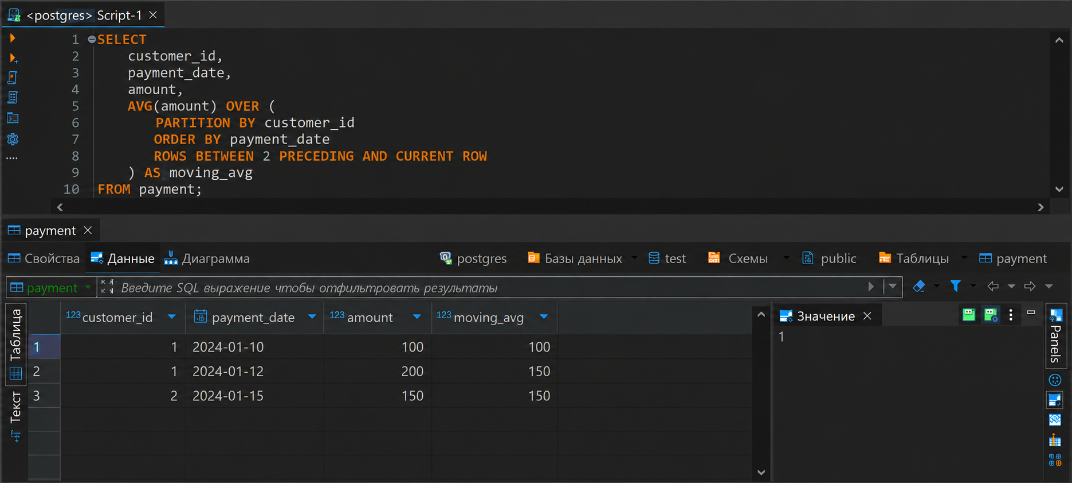1072x483 pixels.
Task: Open the SQL console icon in the sidebar
Action: (x=12, y=118)
